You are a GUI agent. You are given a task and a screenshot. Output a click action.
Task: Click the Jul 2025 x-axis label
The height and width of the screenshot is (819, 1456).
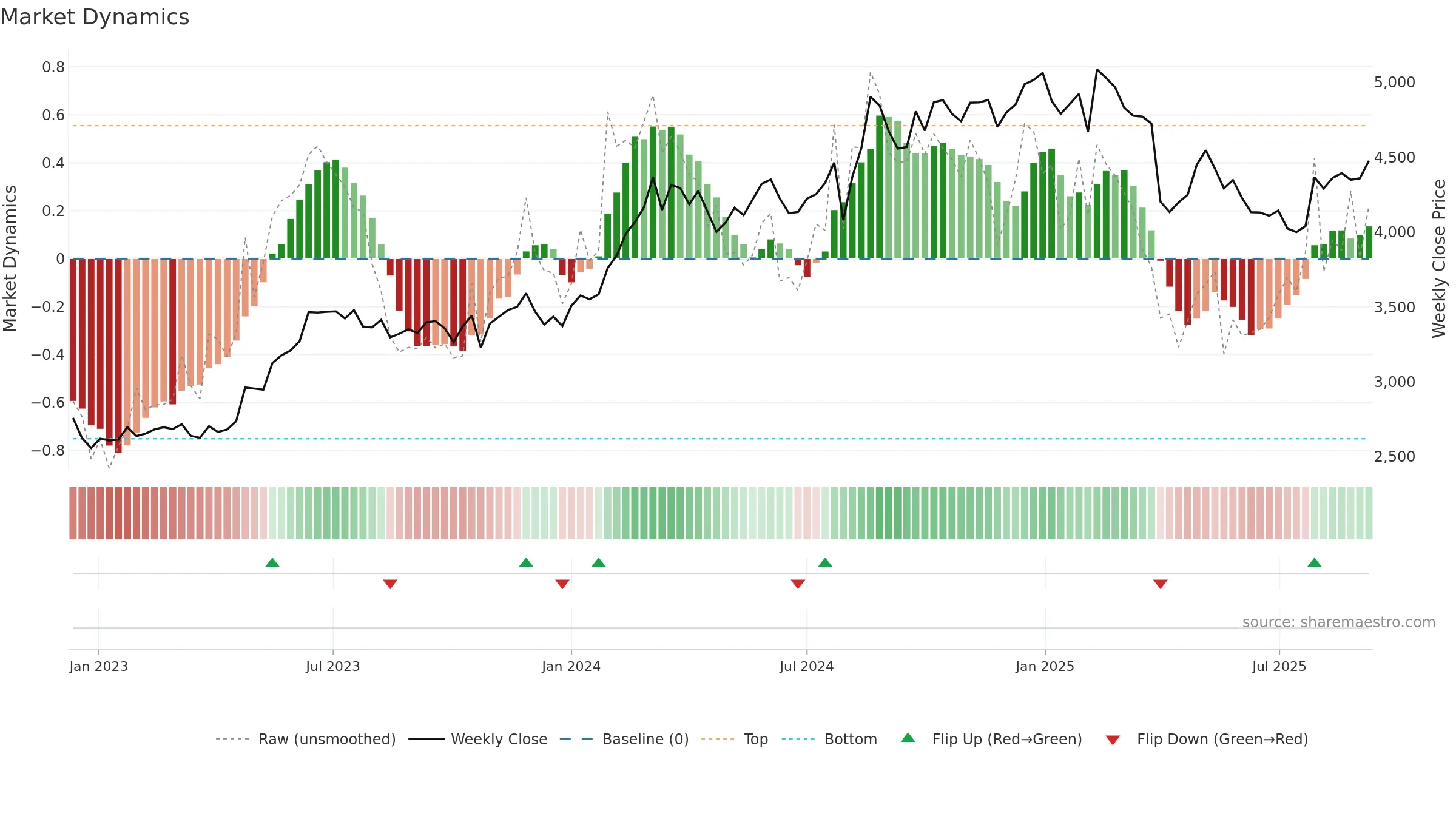coord(1279,666)
